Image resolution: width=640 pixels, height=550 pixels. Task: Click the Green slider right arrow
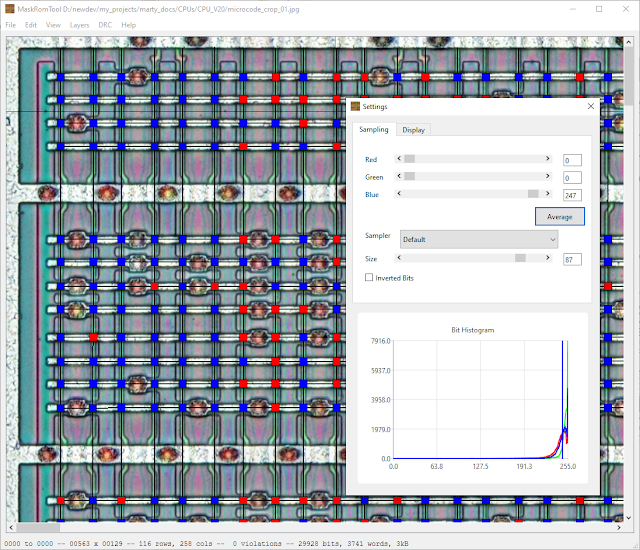tap(548, 176)
